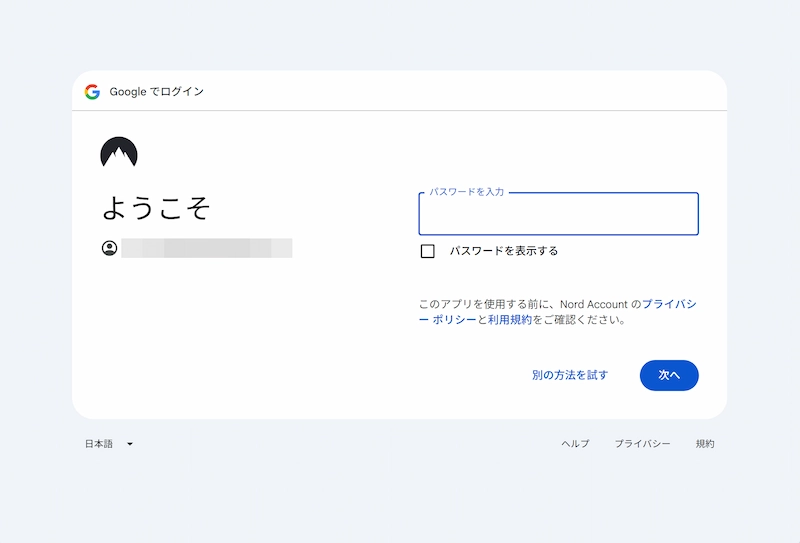Click the Google logo icon
800x543 pixels.
(92, 92)
